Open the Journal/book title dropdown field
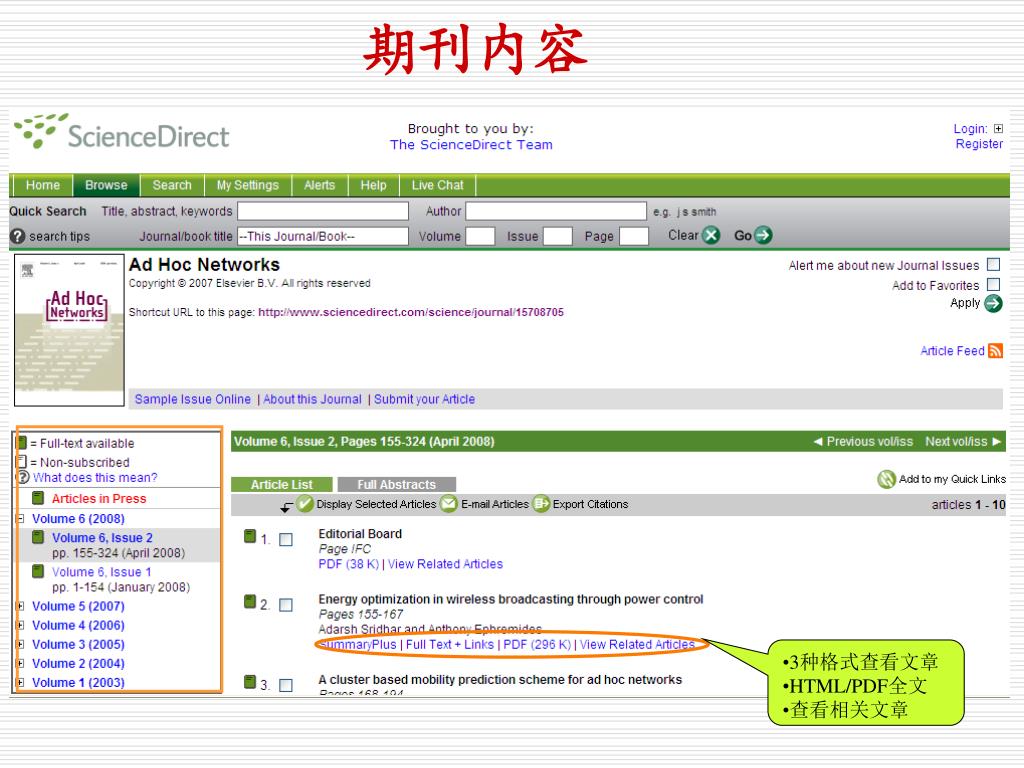1024x768 pixels. 323,236
